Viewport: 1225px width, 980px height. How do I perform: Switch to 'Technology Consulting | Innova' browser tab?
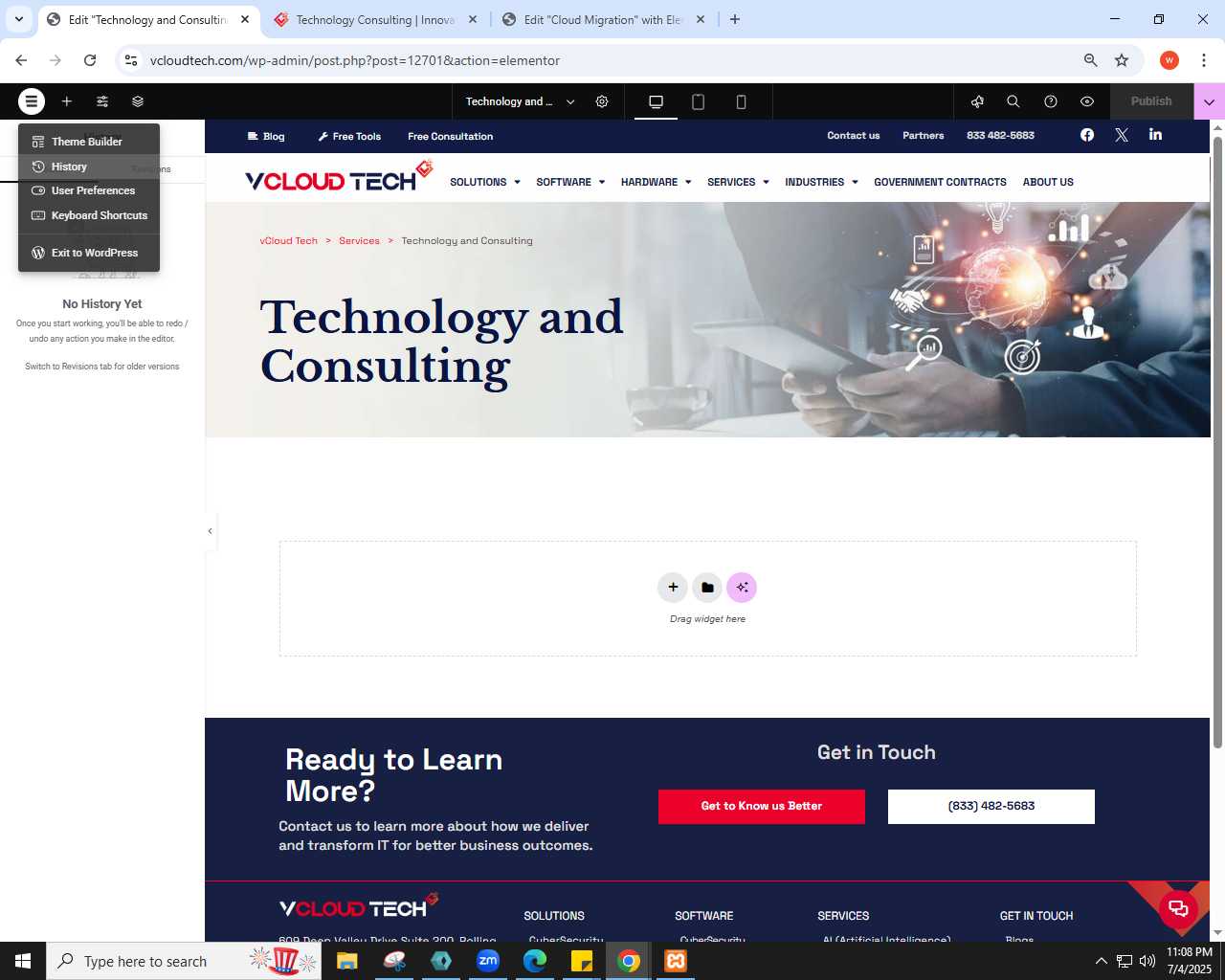[375, 20]
